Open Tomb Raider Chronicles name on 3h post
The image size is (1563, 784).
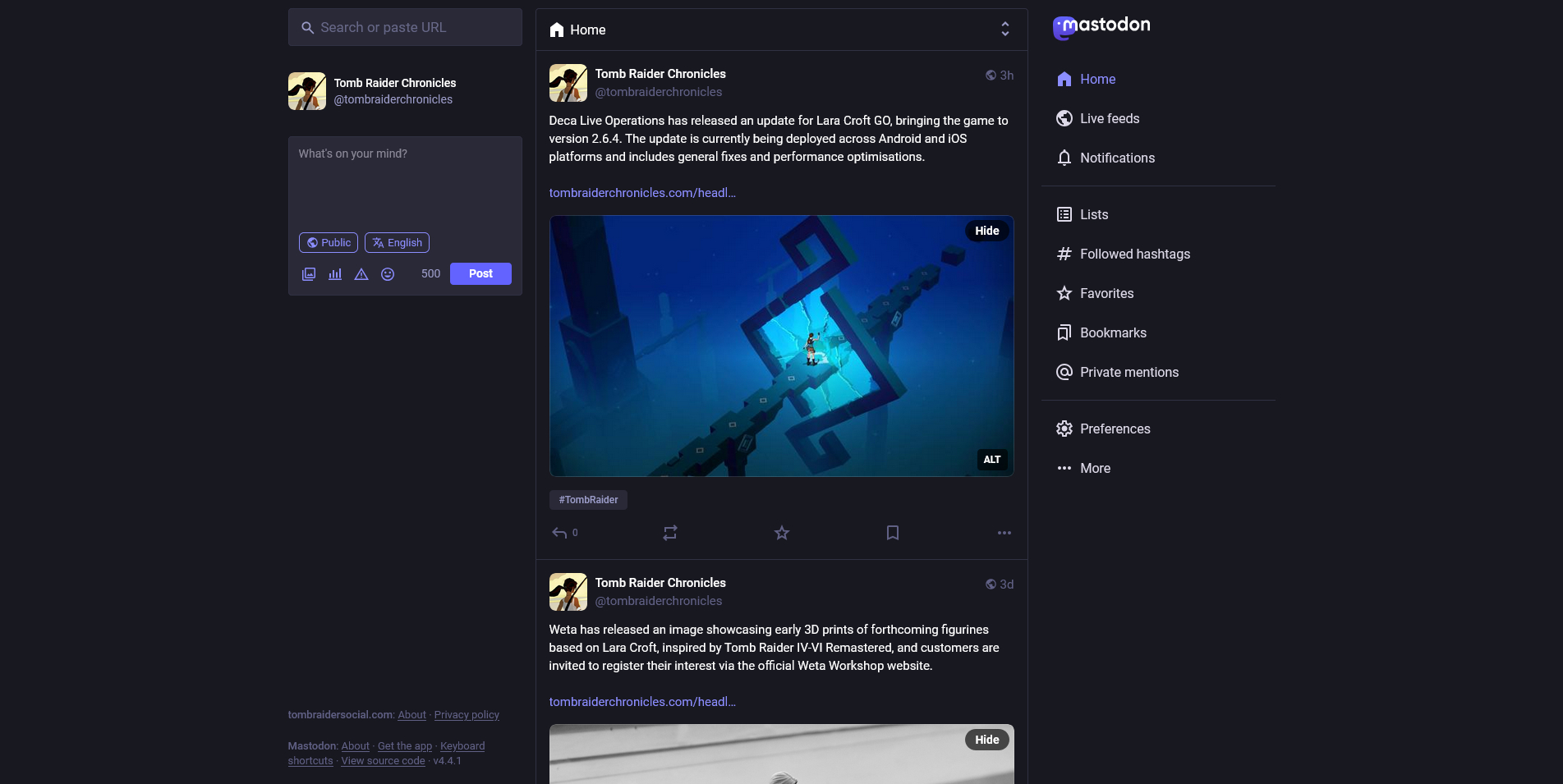pos(660,74)
